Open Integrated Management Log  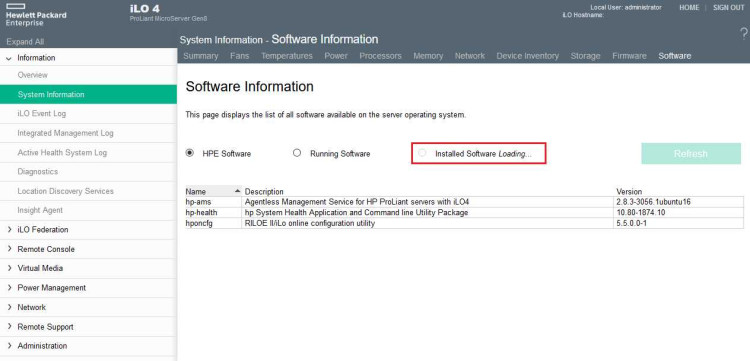(88, 133)
